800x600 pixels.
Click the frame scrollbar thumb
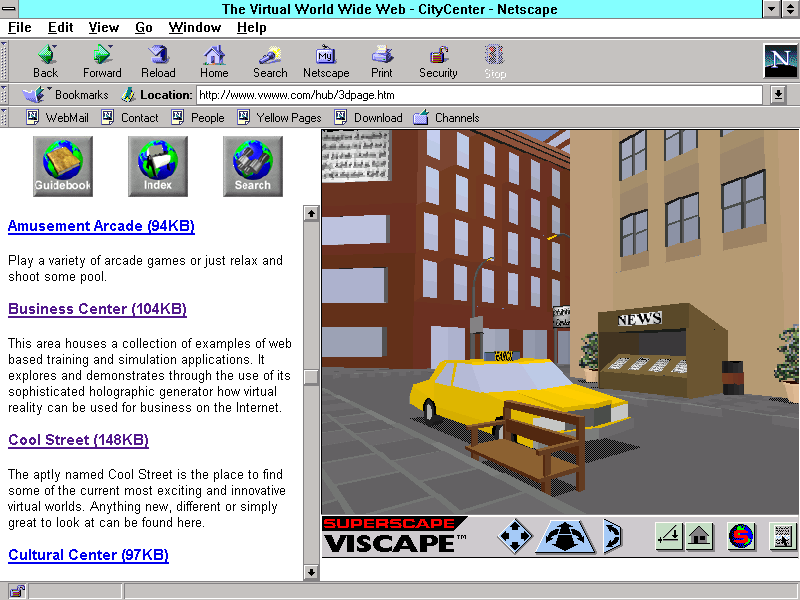click(311, 378)
